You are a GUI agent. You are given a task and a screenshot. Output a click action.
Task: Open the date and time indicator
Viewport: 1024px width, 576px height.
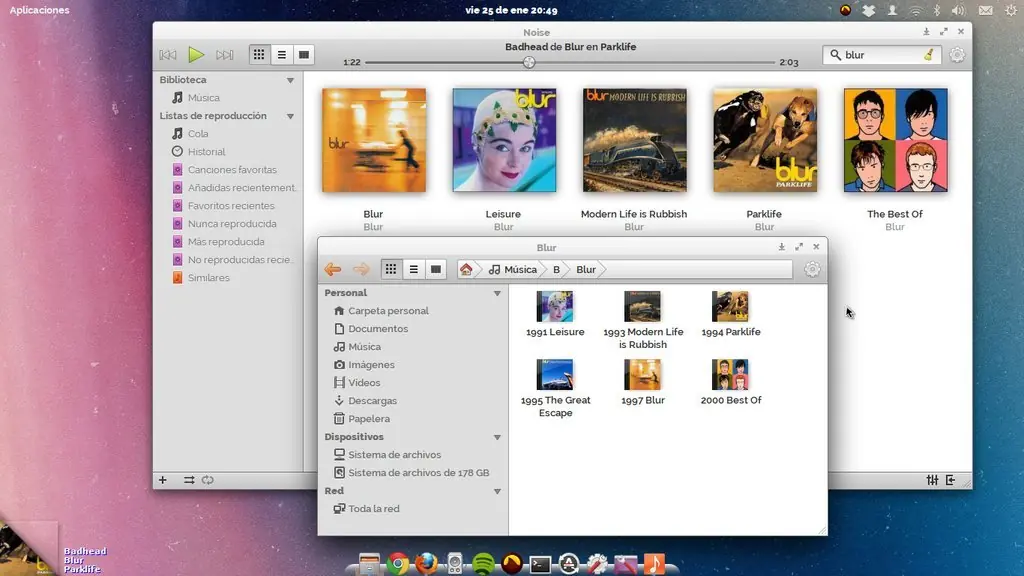511,10
